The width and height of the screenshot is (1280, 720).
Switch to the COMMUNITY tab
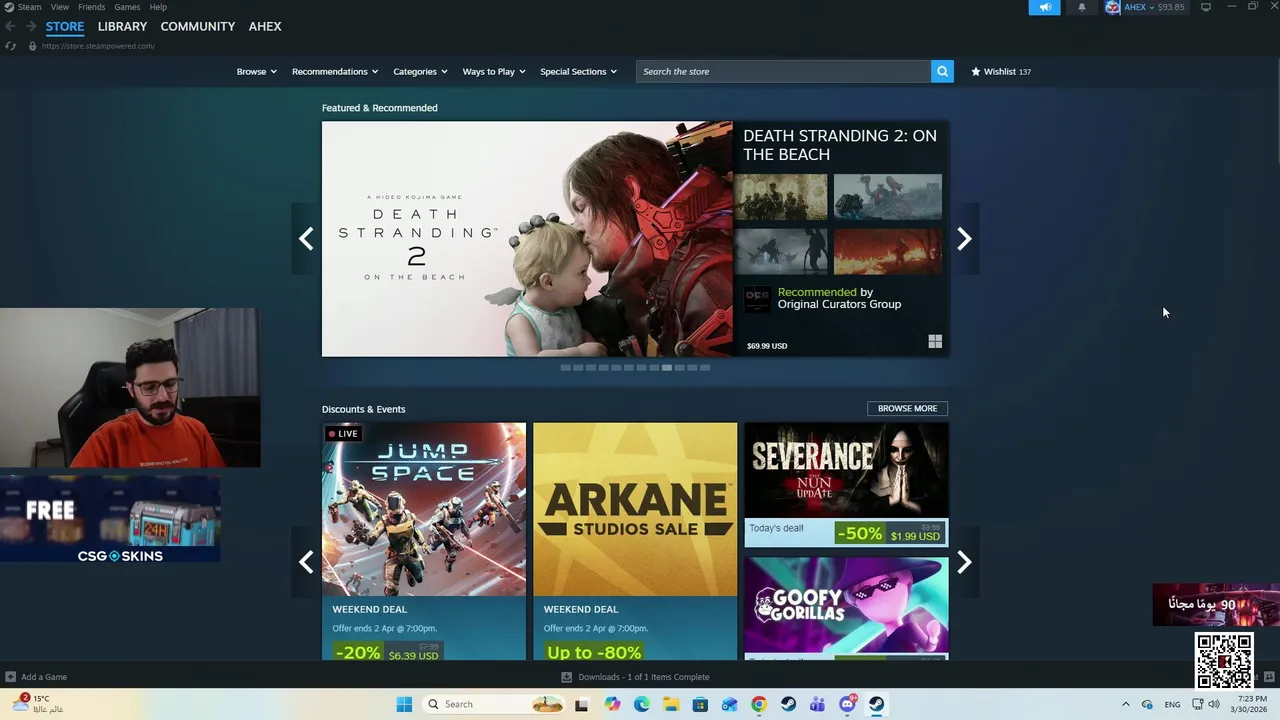click(x=198, y=27)
